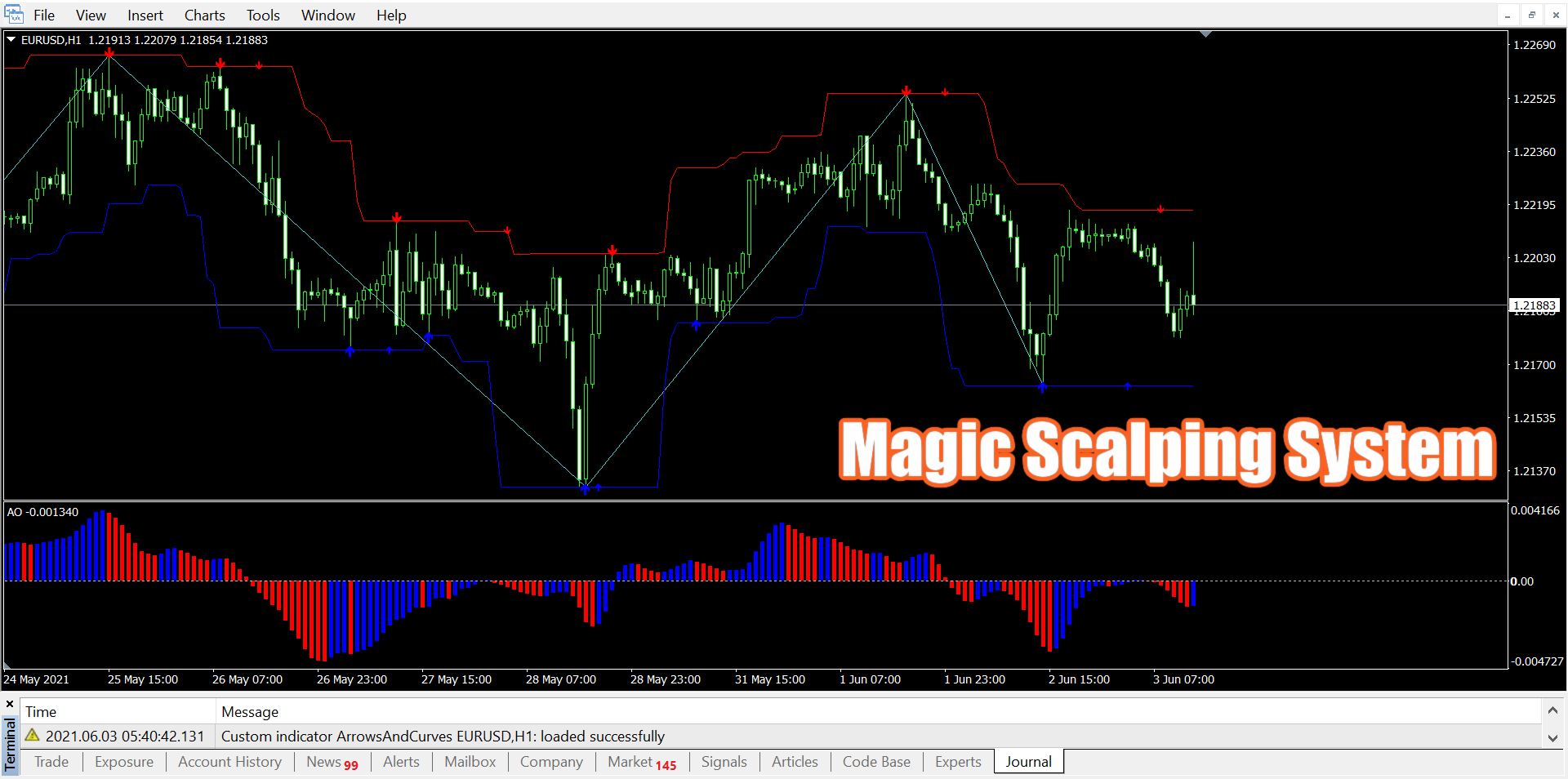Minimize the chart child window

pyautogui.click(x=1508, y=15)
